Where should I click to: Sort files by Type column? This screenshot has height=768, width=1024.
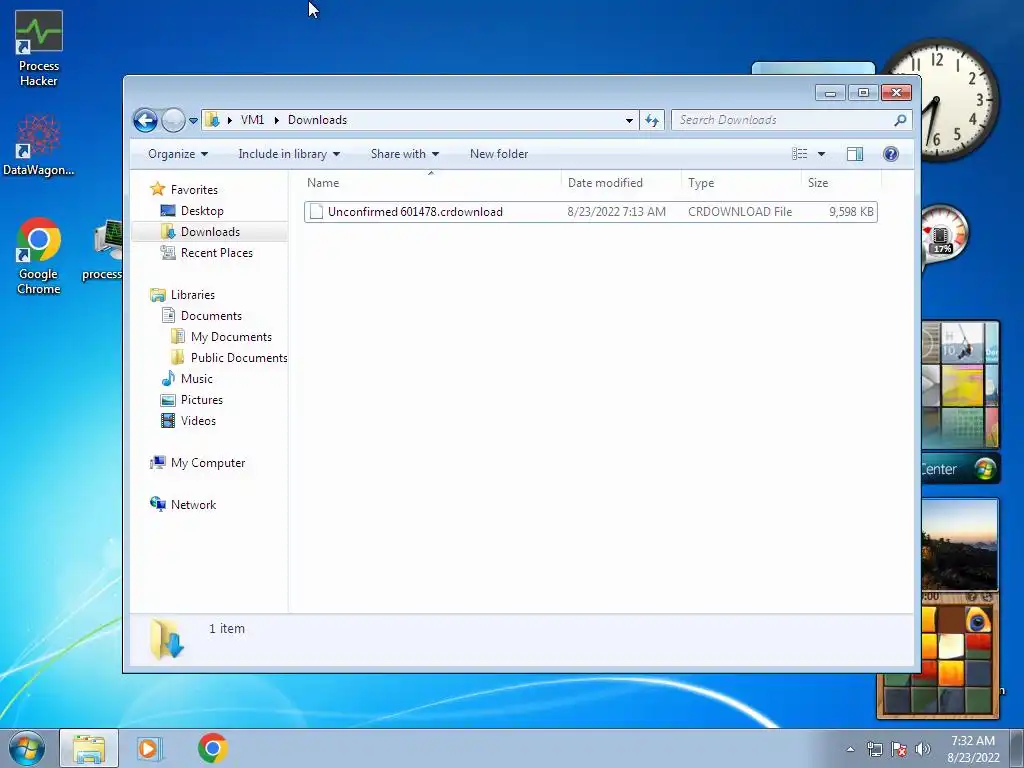(x=741, y=183)
